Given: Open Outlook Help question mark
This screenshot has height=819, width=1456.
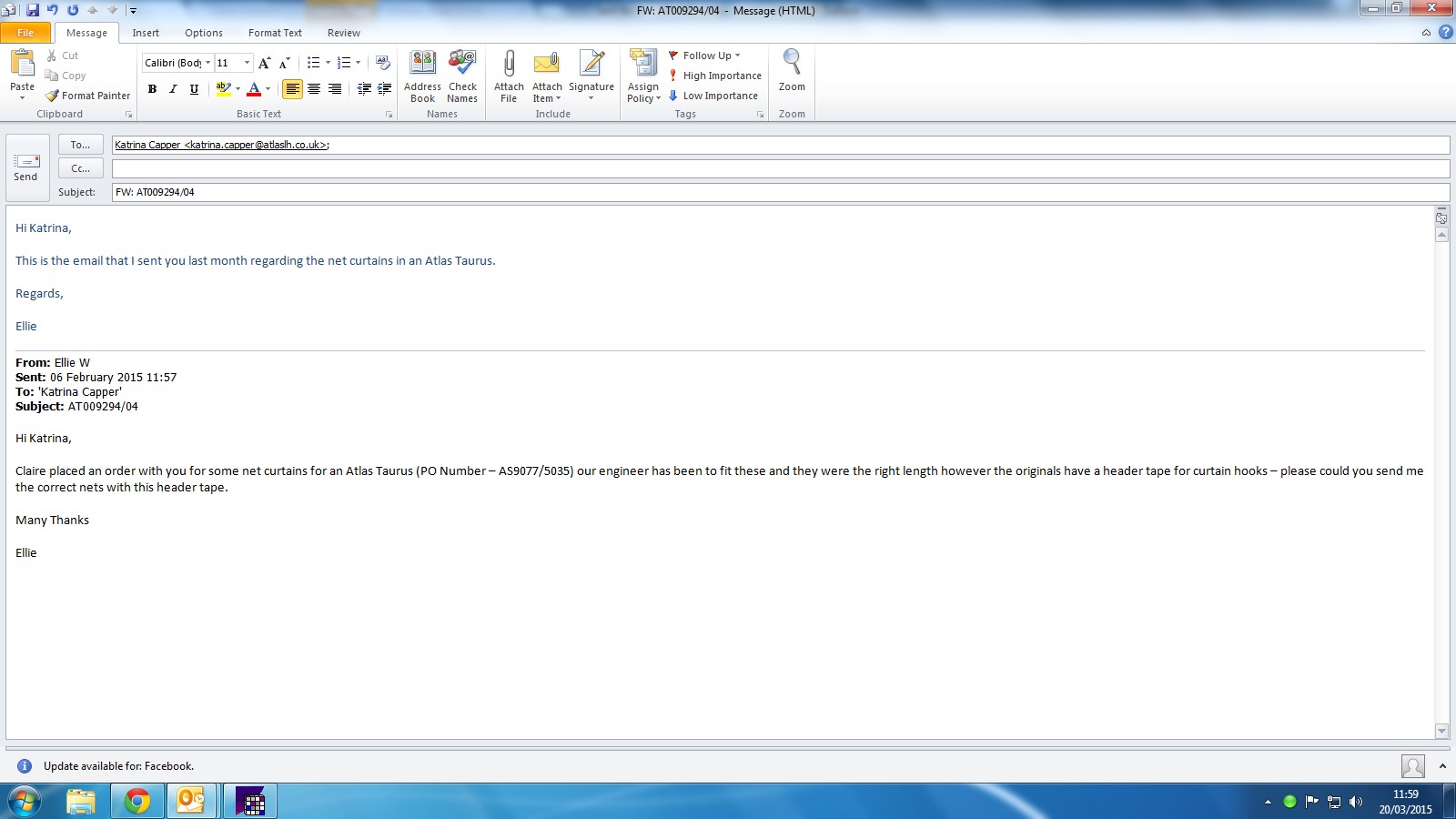Looking at the screenshot, I should (1445, 33).
